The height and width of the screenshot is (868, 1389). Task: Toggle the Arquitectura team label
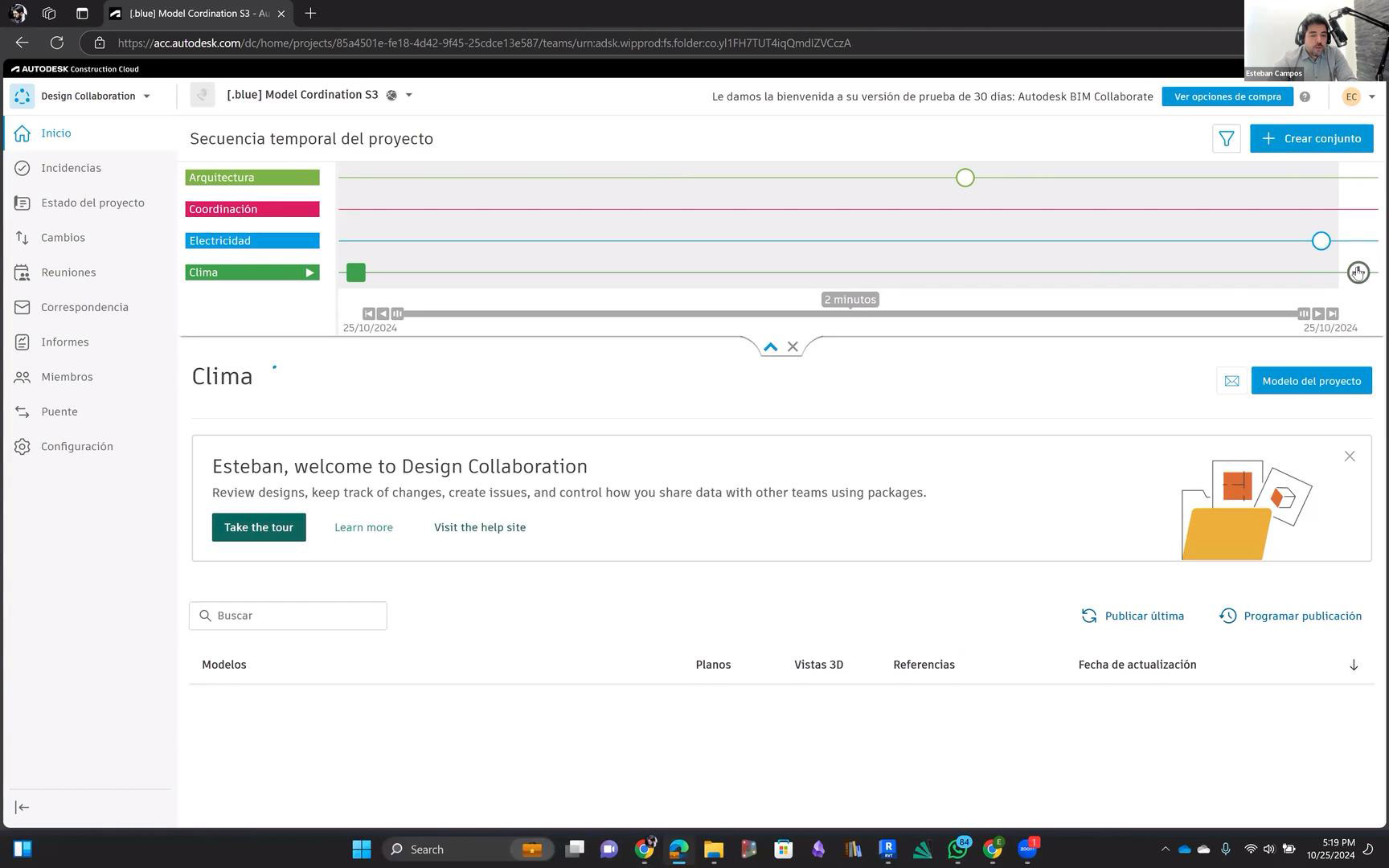[252, 178]
